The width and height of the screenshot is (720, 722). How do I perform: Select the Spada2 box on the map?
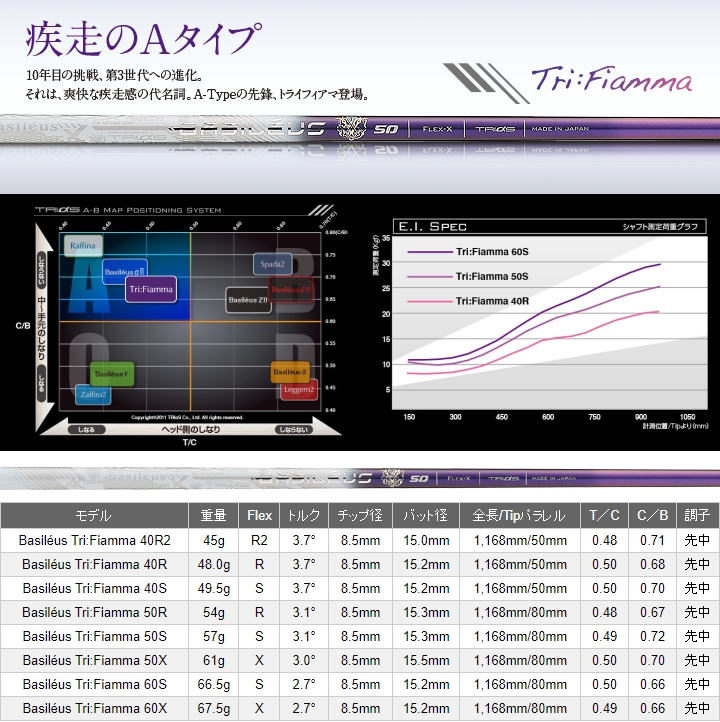pos(273,264)
